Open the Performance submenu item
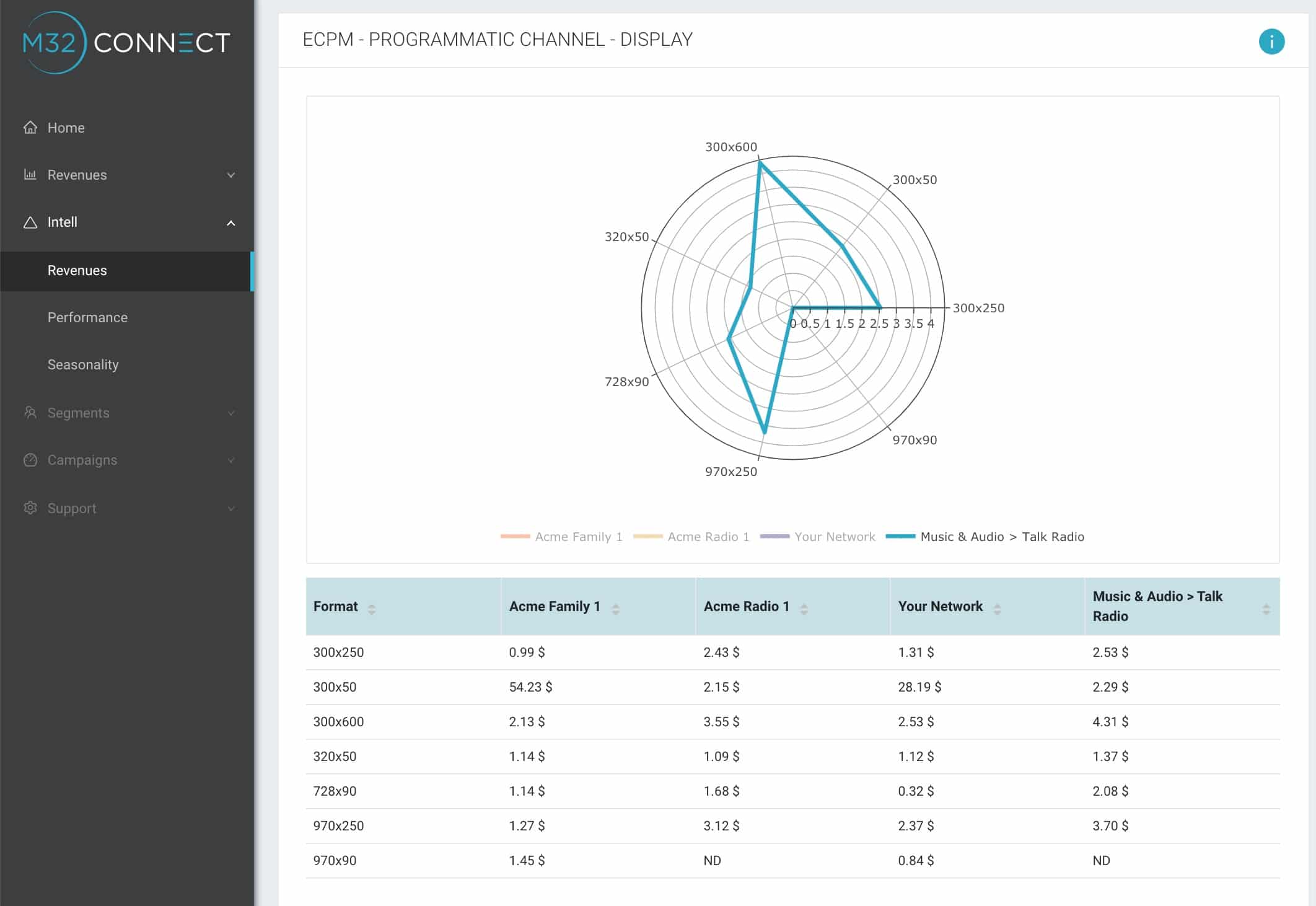This screenshot has width=1316, height=906. click(x=87, y=317)
